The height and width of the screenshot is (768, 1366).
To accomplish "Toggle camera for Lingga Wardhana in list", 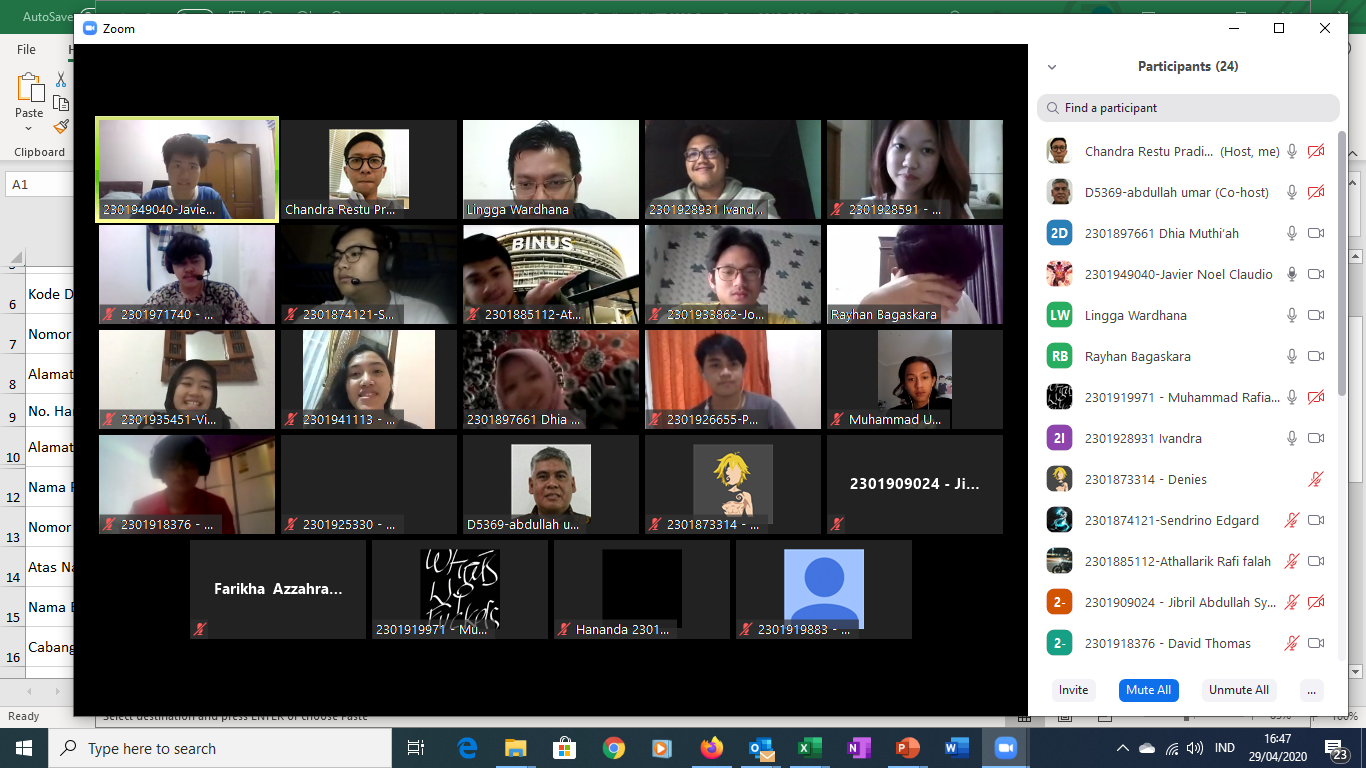I will point(1316,315).
